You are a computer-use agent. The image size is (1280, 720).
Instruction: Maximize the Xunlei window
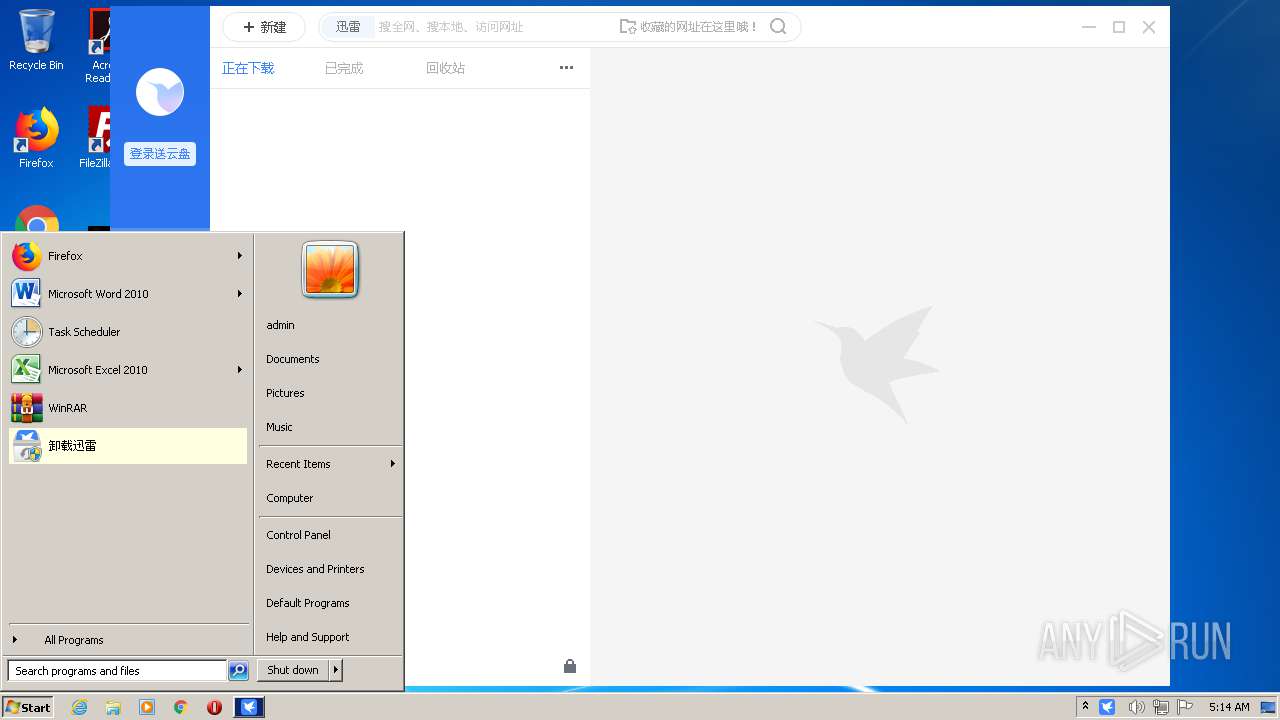click(1119, 27)
